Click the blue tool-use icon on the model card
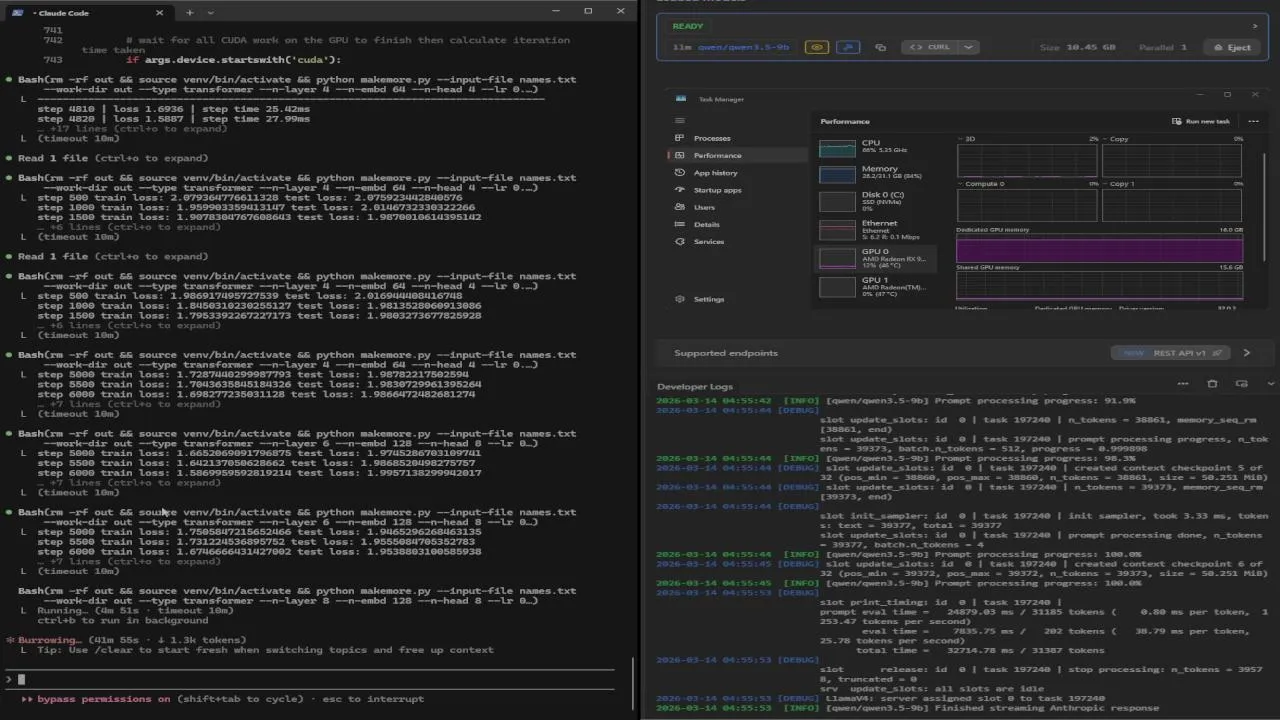 [847, 47]
